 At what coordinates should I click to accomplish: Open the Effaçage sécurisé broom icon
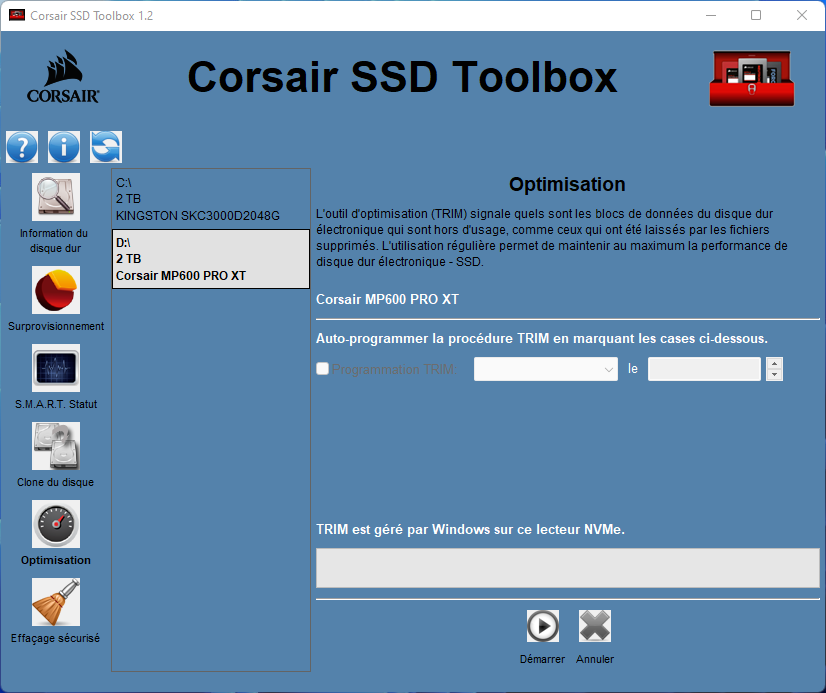click(x=56, y=602)
